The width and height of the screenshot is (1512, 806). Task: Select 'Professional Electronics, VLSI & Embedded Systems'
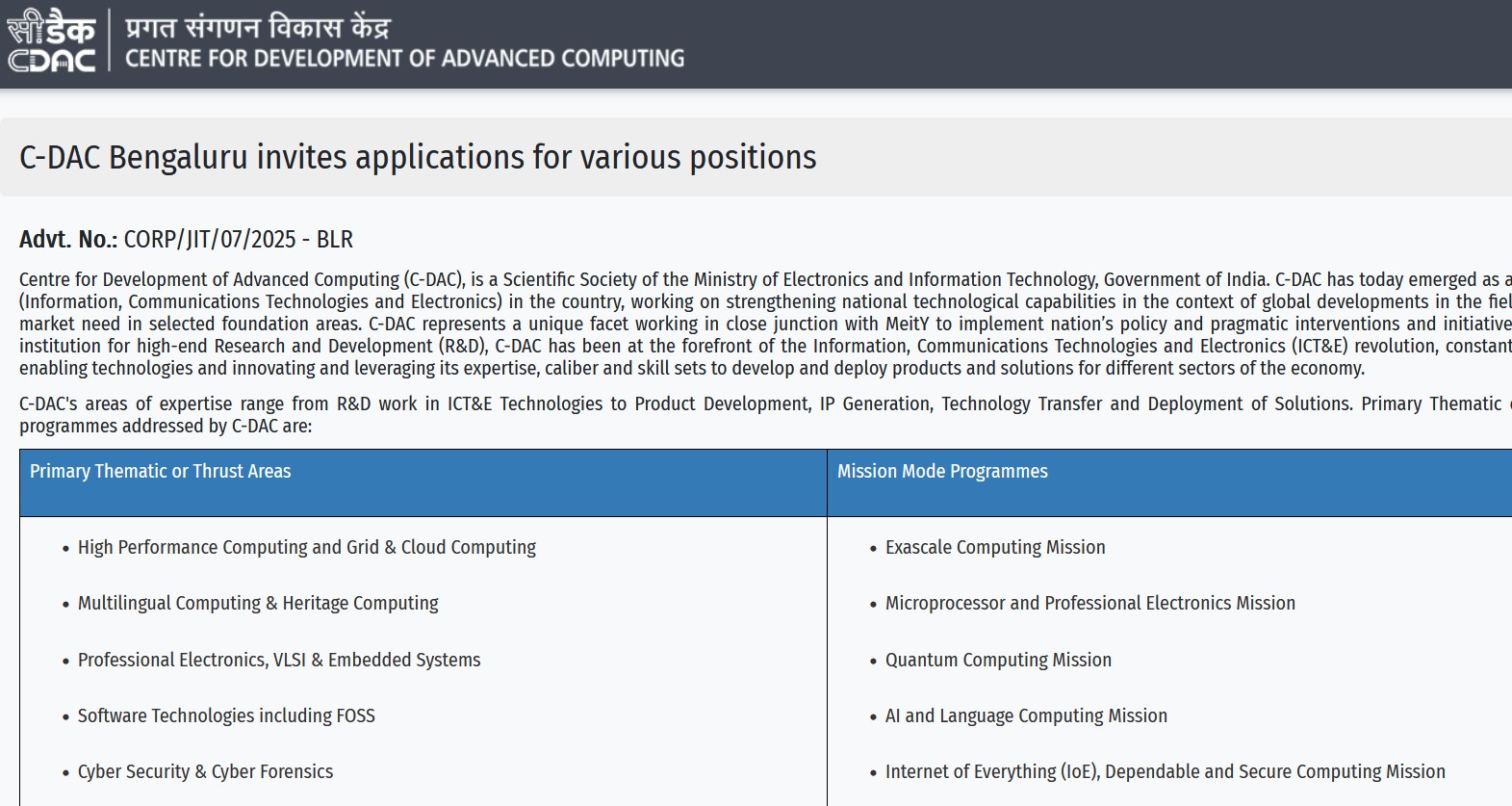pos(279,660)
